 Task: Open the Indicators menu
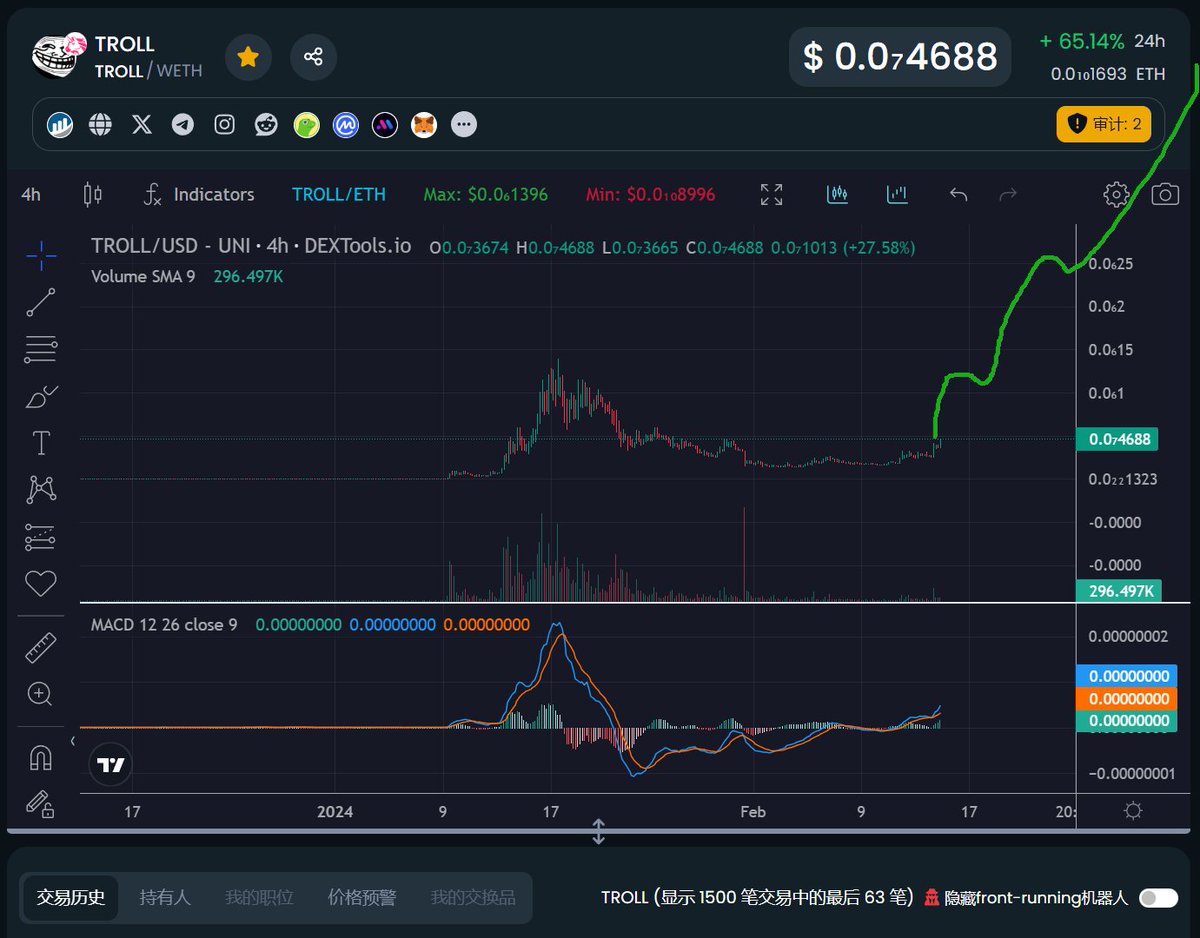198,194
